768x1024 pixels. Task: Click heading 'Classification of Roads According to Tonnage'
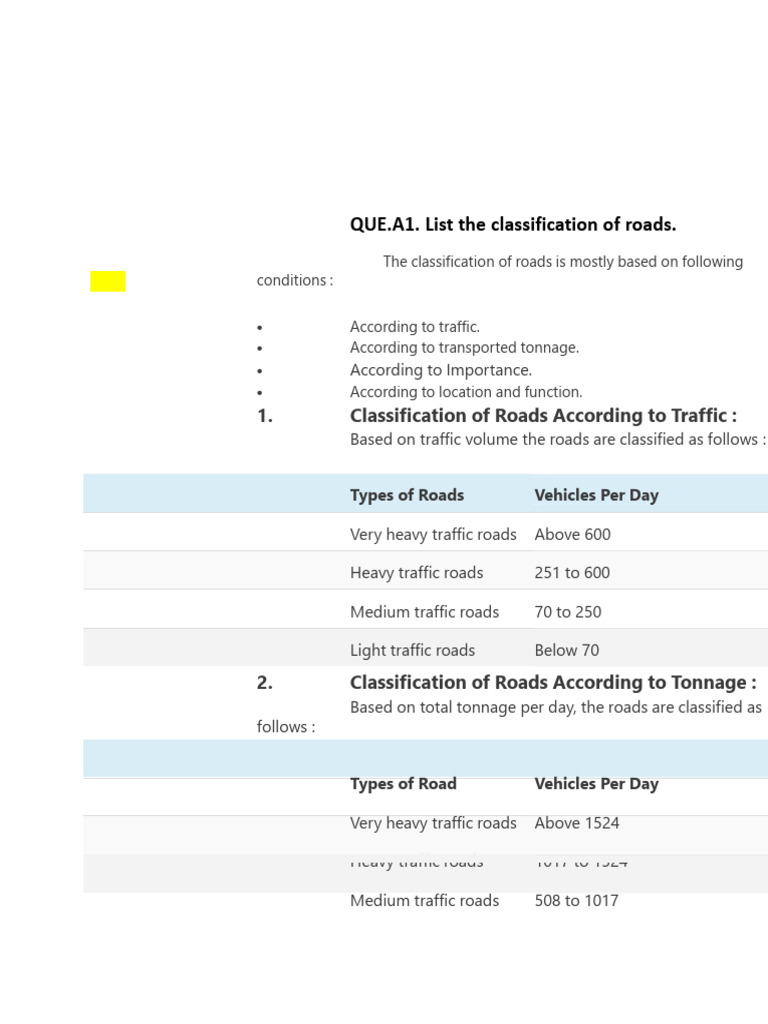pos(553,682)
